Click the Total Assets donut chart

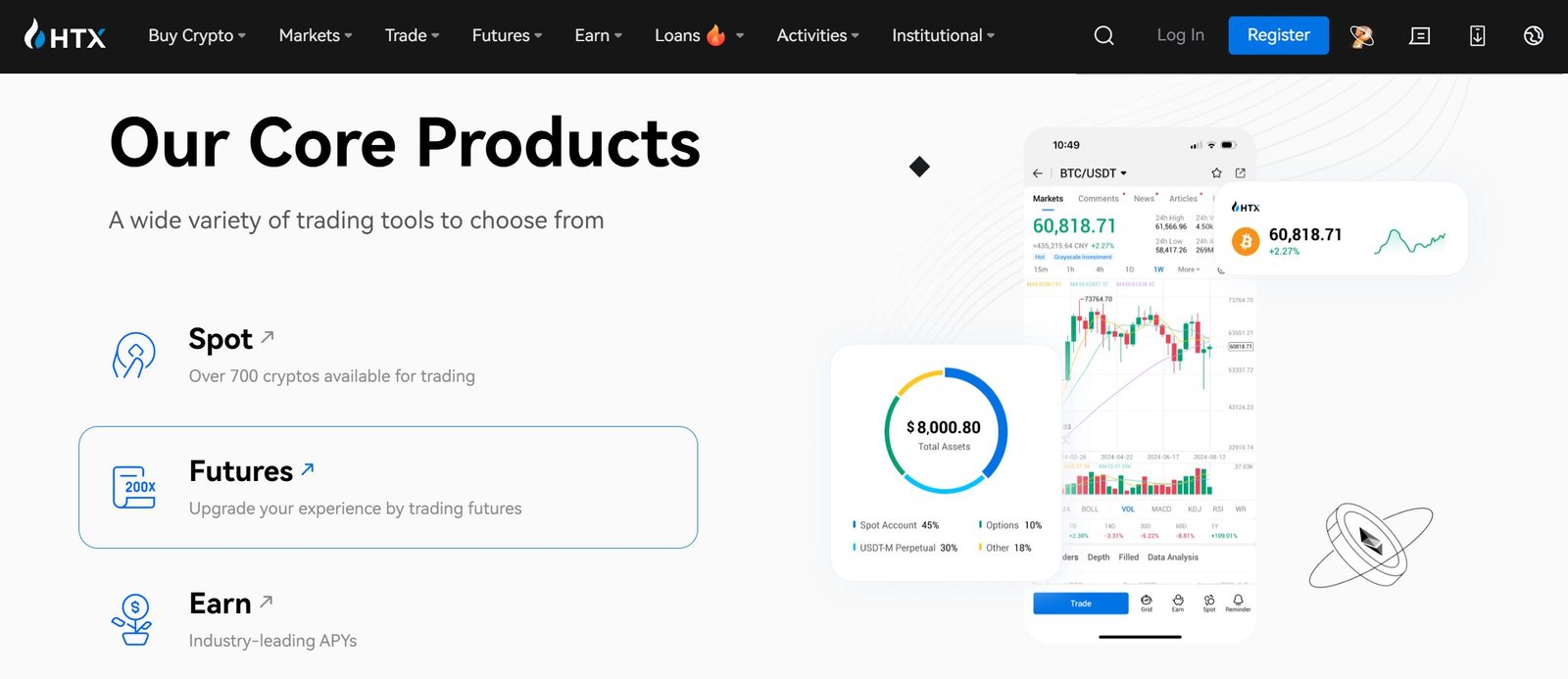click(944, 431)
